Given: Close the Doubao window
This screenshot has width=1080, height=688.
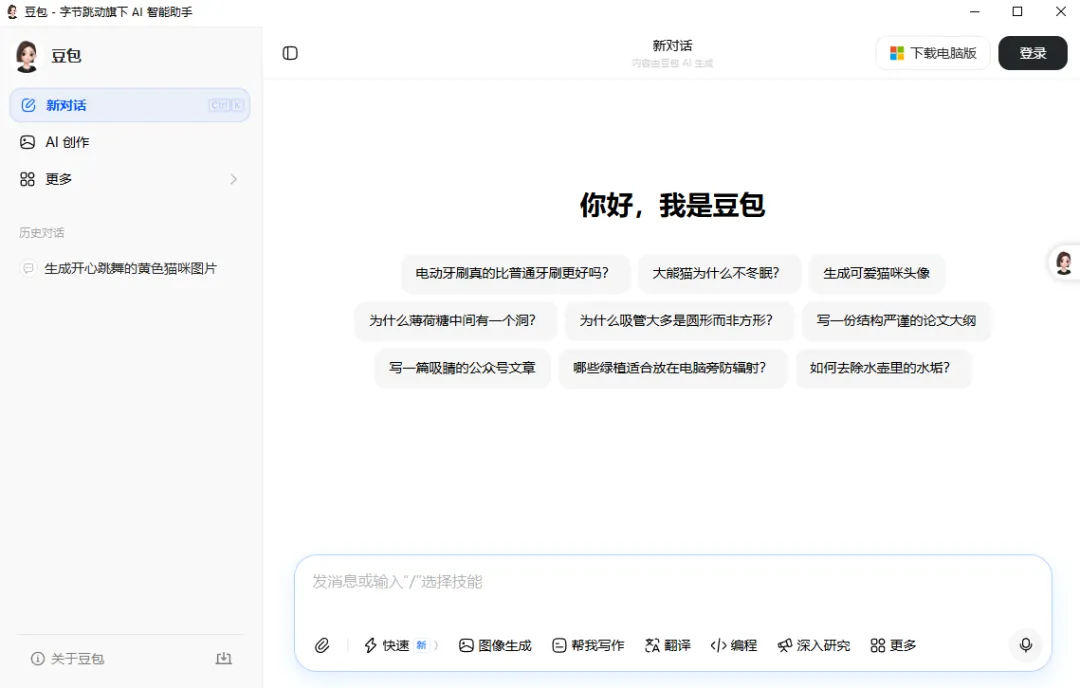Looking at the screenshot, I should pyautogui.click(x=1061, y=12).
